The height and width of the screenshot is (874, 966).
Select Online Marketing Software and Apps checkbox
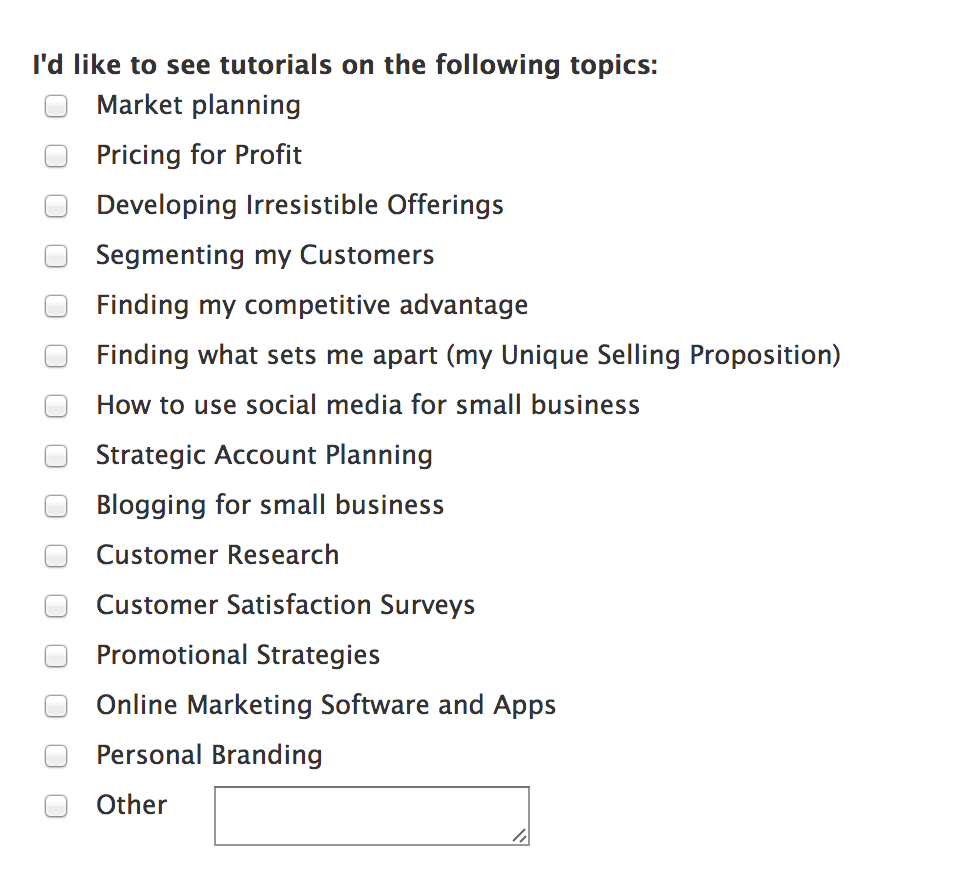tap(56, 706)
